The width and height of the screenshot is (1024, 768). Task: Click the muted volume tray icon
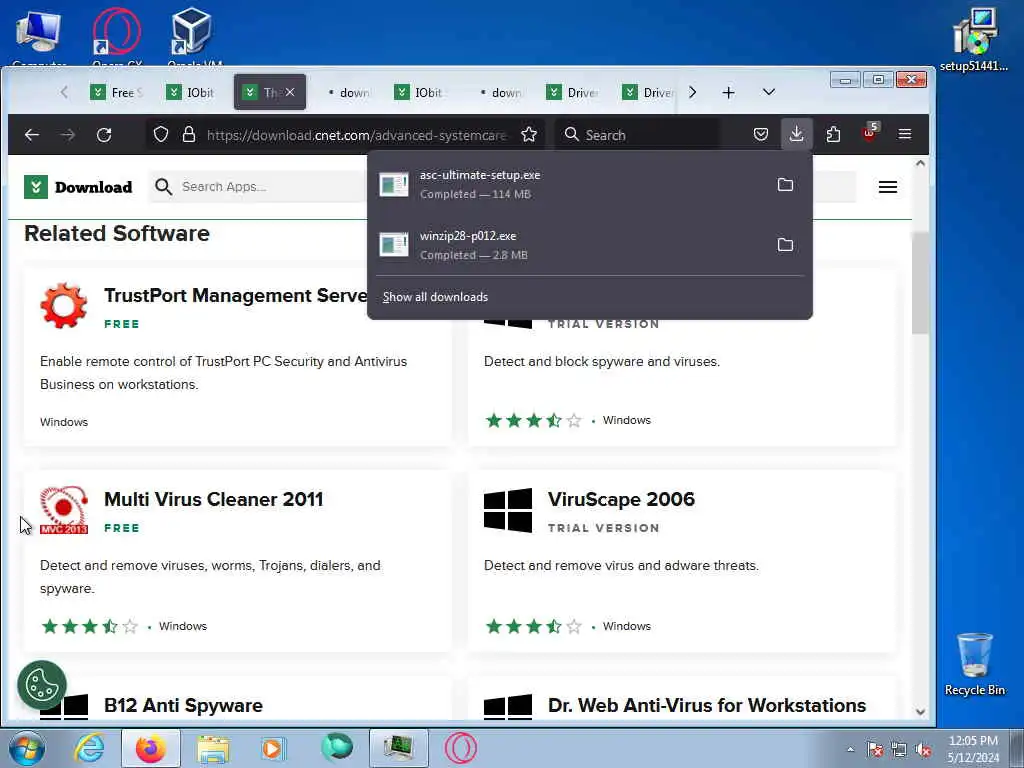(923, 750)
